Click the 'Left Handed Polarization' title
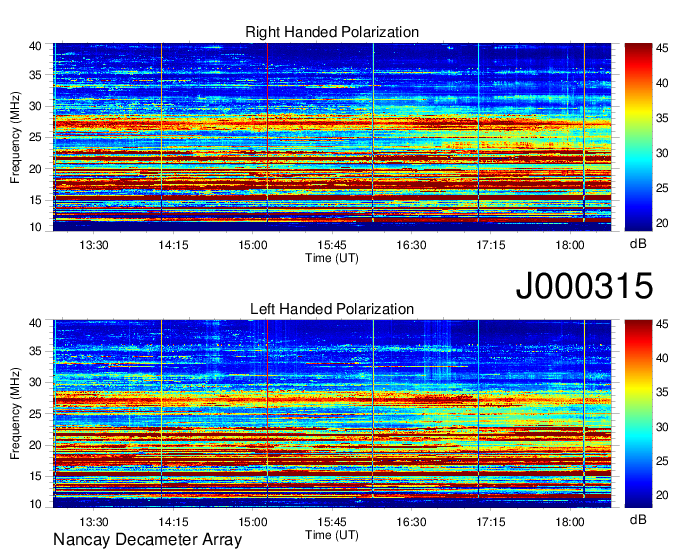The height and width of the screenshot is (552, 680). [332, 309]
